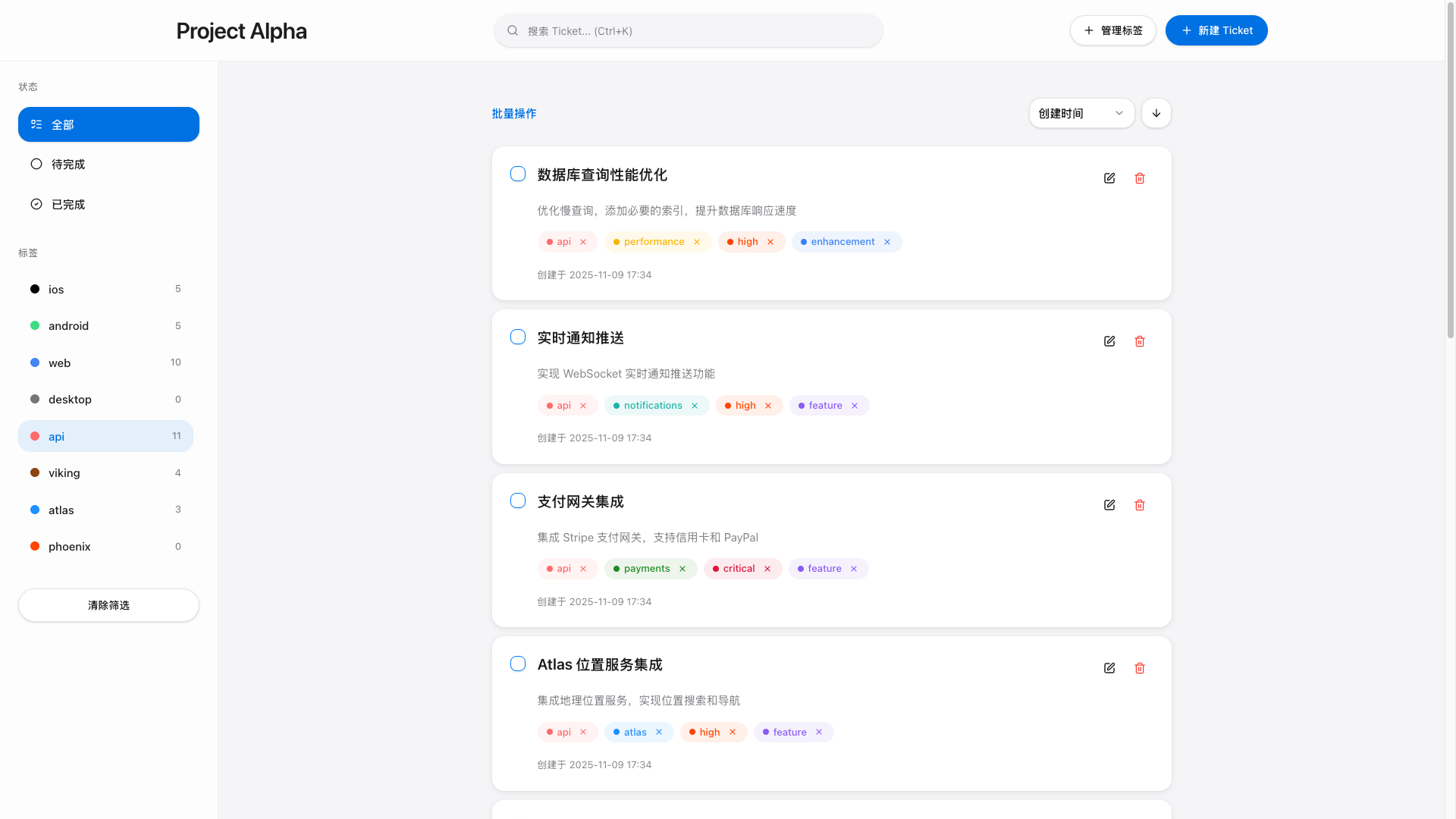Select the Atlas 位置服务集成 checkbox

[x=518, y=664]
